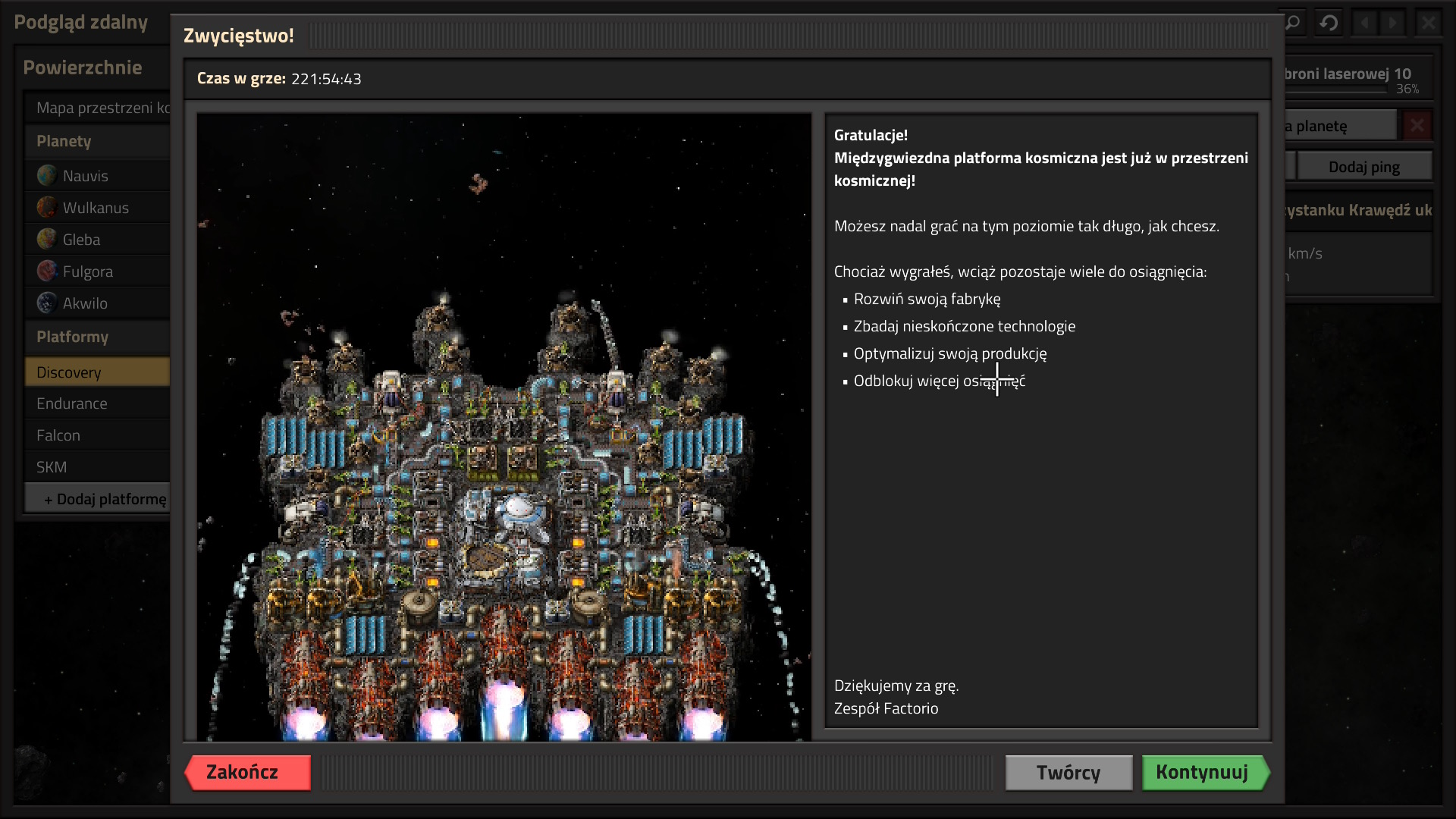Click the 'Dziękujemy za grę.' text
Screen dimensions: 1456x819
tap(896, 686)
